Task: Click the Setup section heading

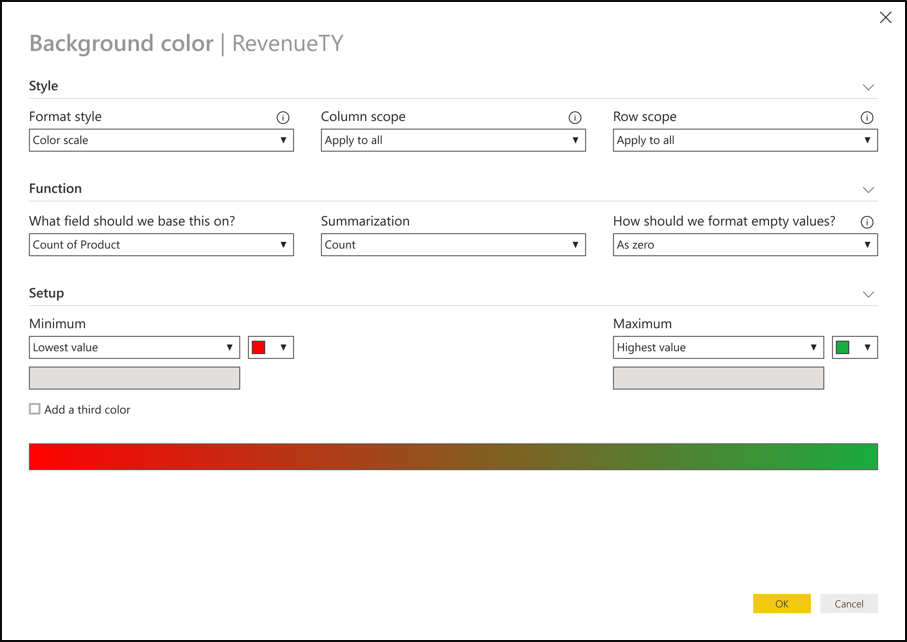Action: click(x=46, y=293)
